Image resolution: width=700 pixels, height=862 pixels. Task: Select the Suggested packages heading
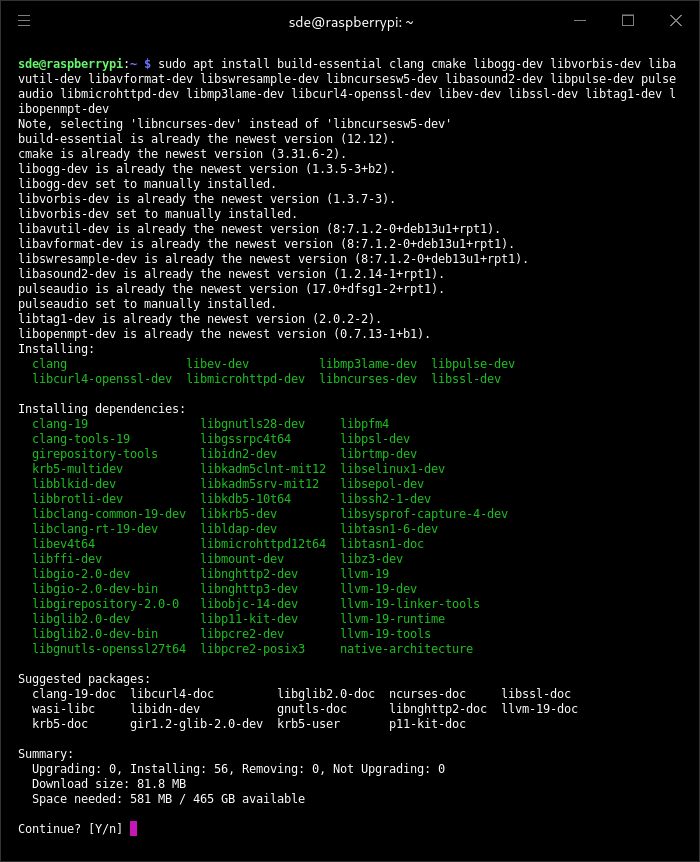tap(75, 678)
